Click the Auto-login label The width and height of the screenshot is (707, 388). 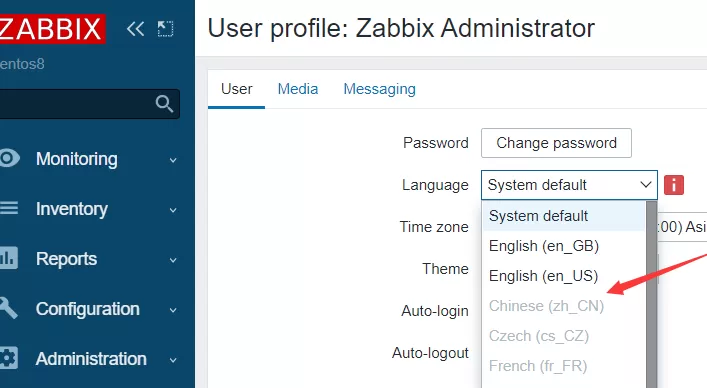point(435,311)
